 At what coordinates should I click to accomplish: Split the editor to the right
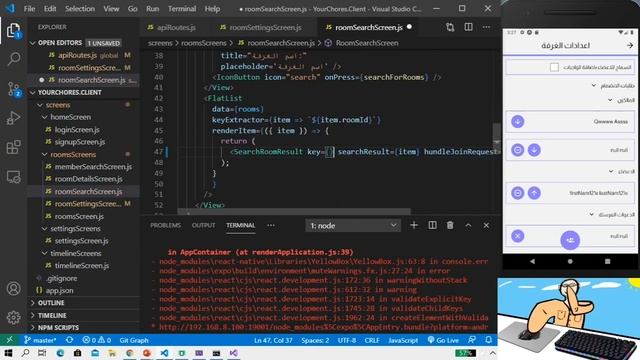coord(469,27)
